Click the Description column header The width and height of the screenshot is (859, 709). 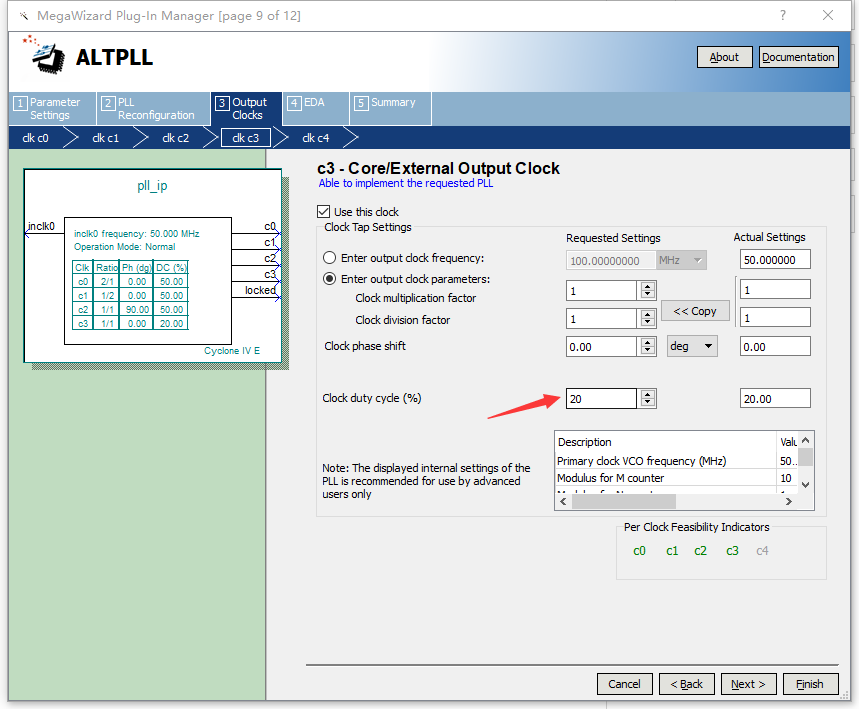[x=665, y=442]
